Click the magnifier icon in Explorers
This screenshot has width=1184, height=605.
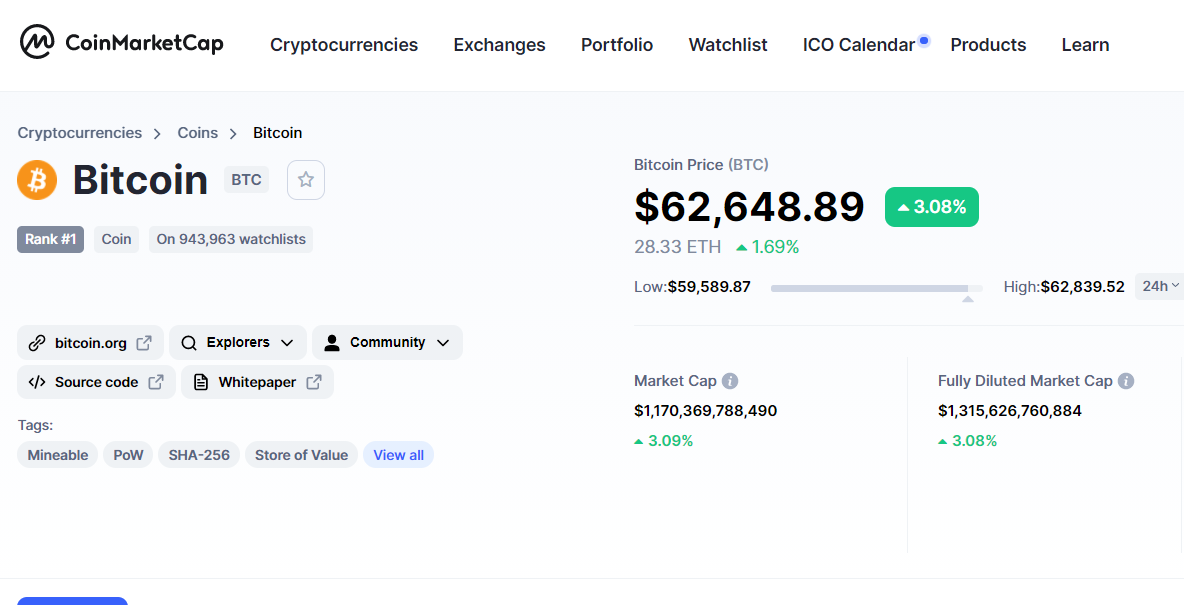[189, 343]
